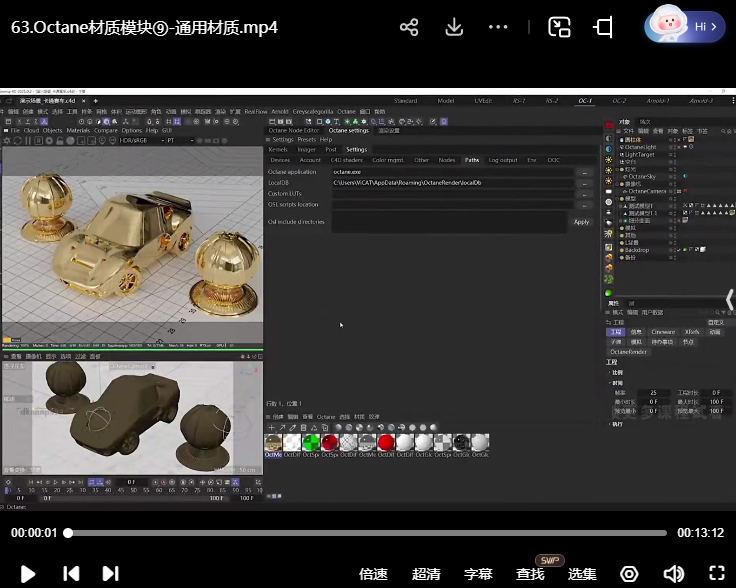Open the 倍速 playback speed menu
The width and height of the screenshot is (736, 588).
pos(373,574)
